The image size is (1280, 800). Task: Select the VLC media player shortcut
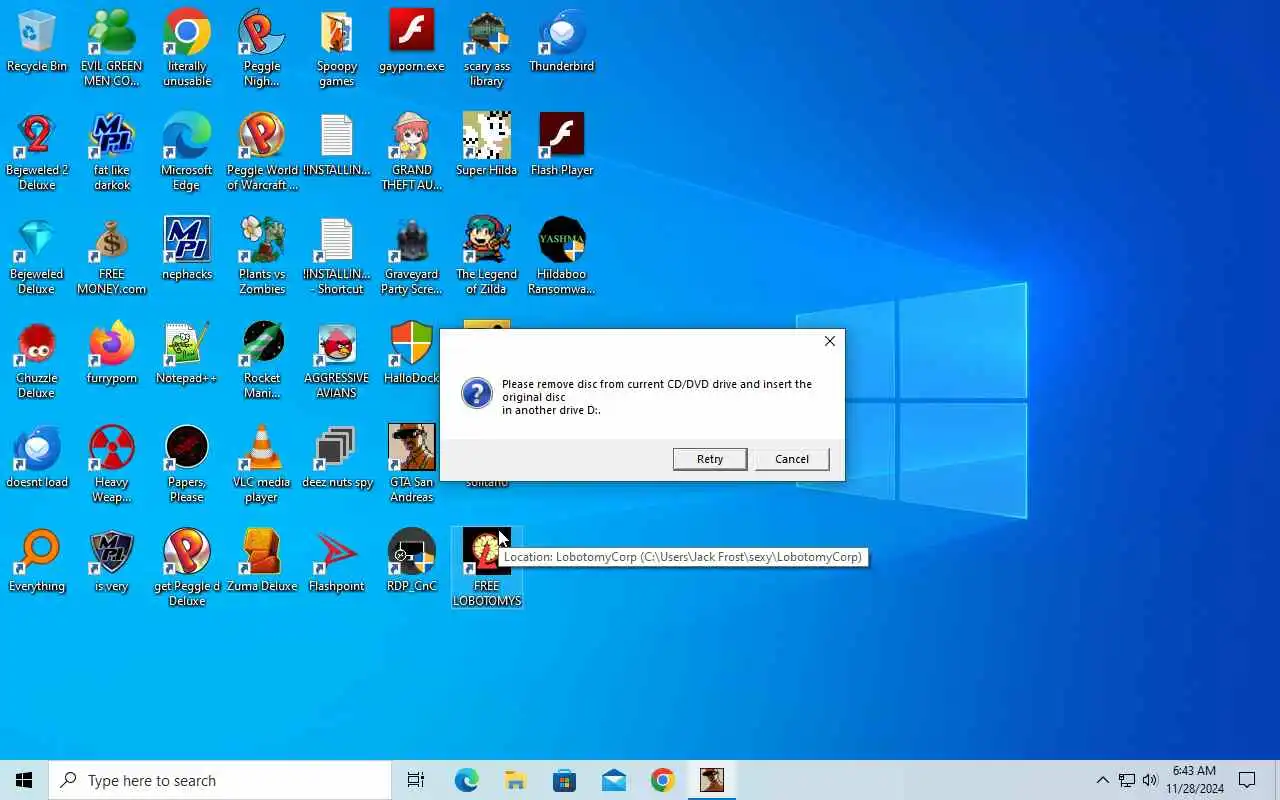tap(262, 464)
